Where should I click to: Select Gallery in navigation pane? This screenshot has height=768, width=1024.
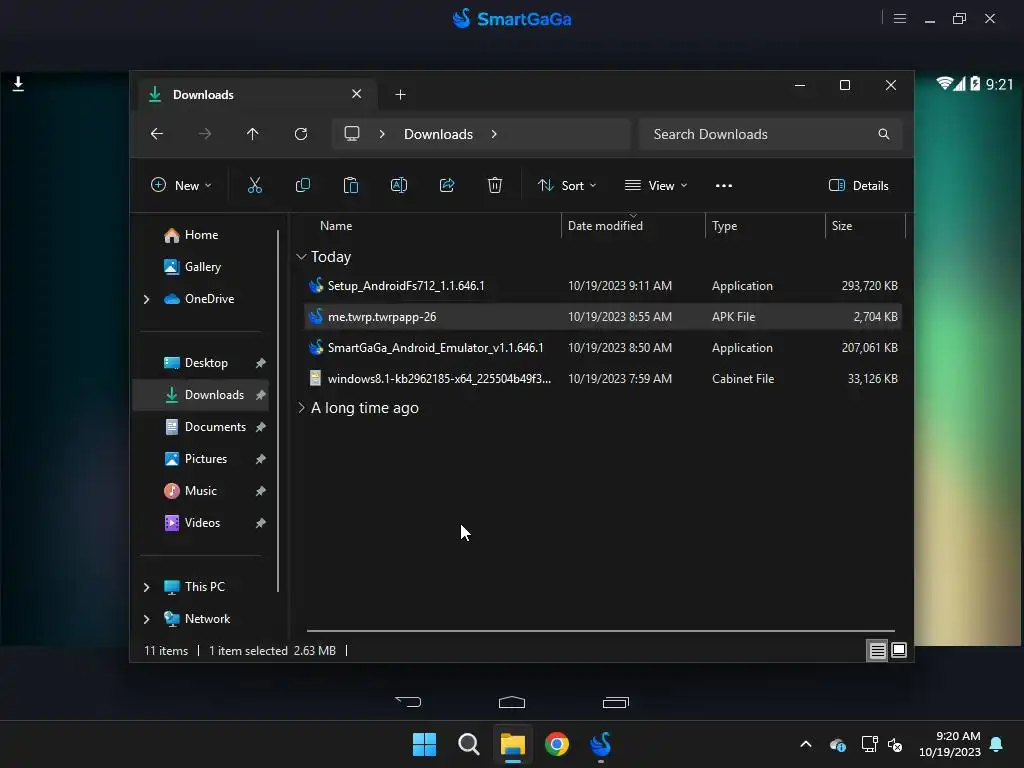[x=202, y=266]
